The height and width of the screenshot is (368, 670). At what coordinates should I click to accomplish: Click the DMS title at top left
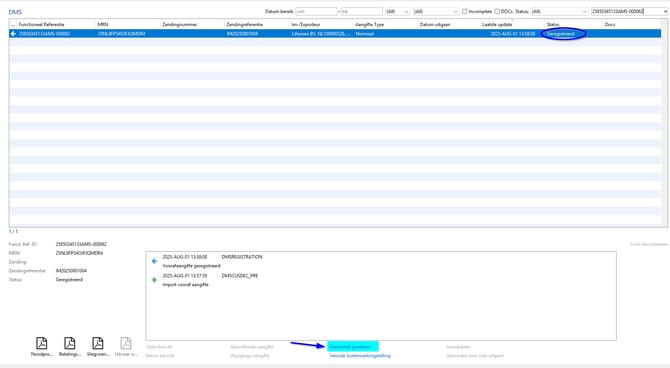(x=15, y=12)
